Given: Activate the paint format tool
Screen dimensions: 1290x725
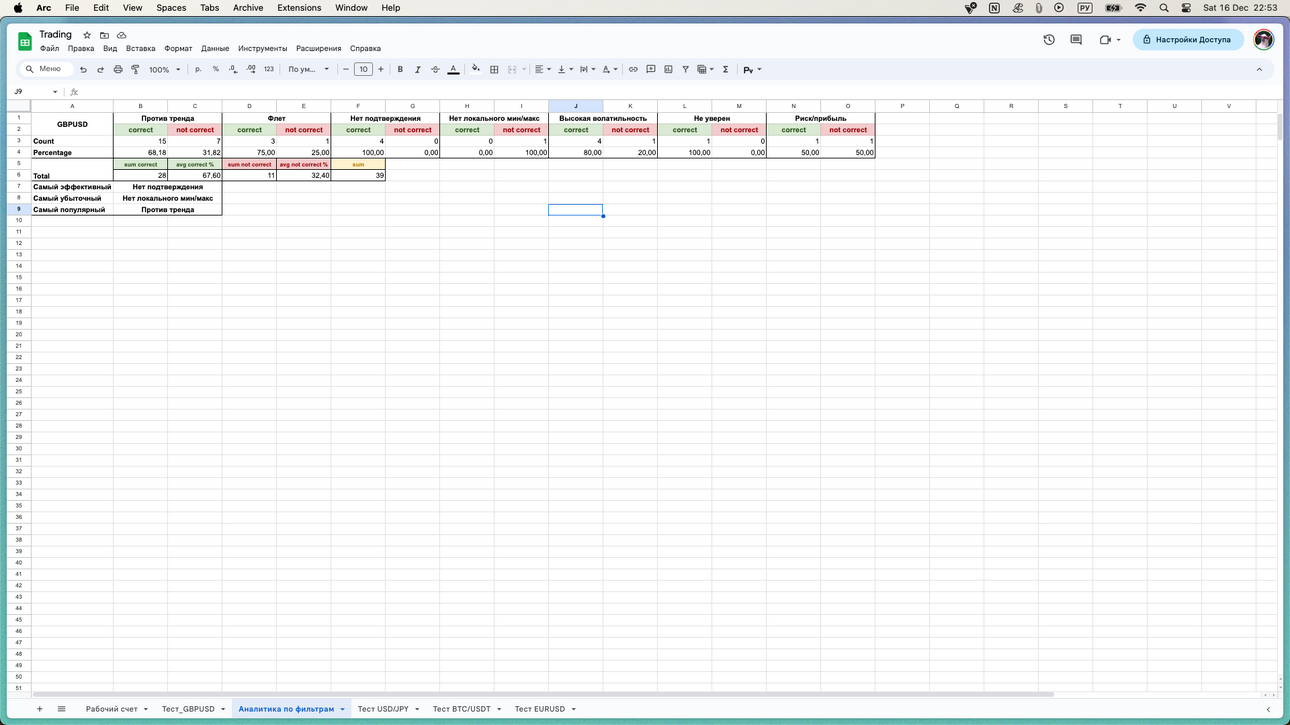Looking at the screenshot, I should point(135,69).
